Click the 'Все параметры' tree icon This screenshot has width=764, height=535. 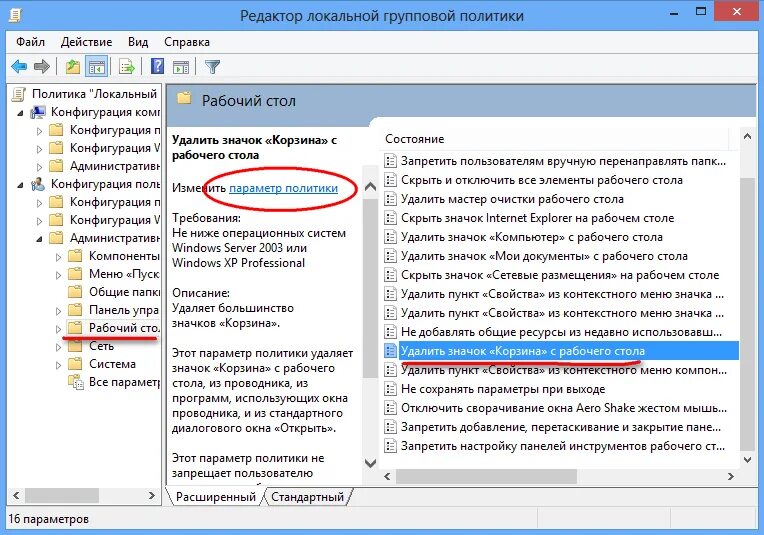[76, 382]
